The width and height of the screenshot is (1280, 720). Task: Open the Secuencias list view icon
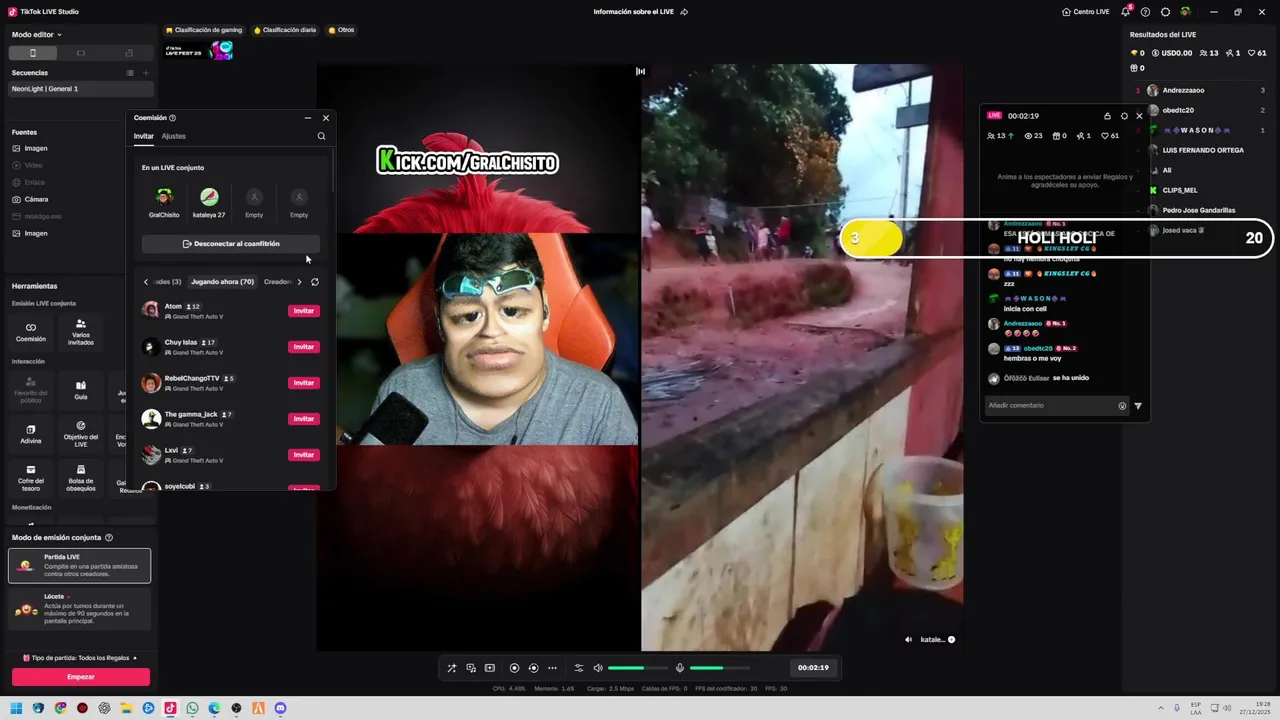130,73
